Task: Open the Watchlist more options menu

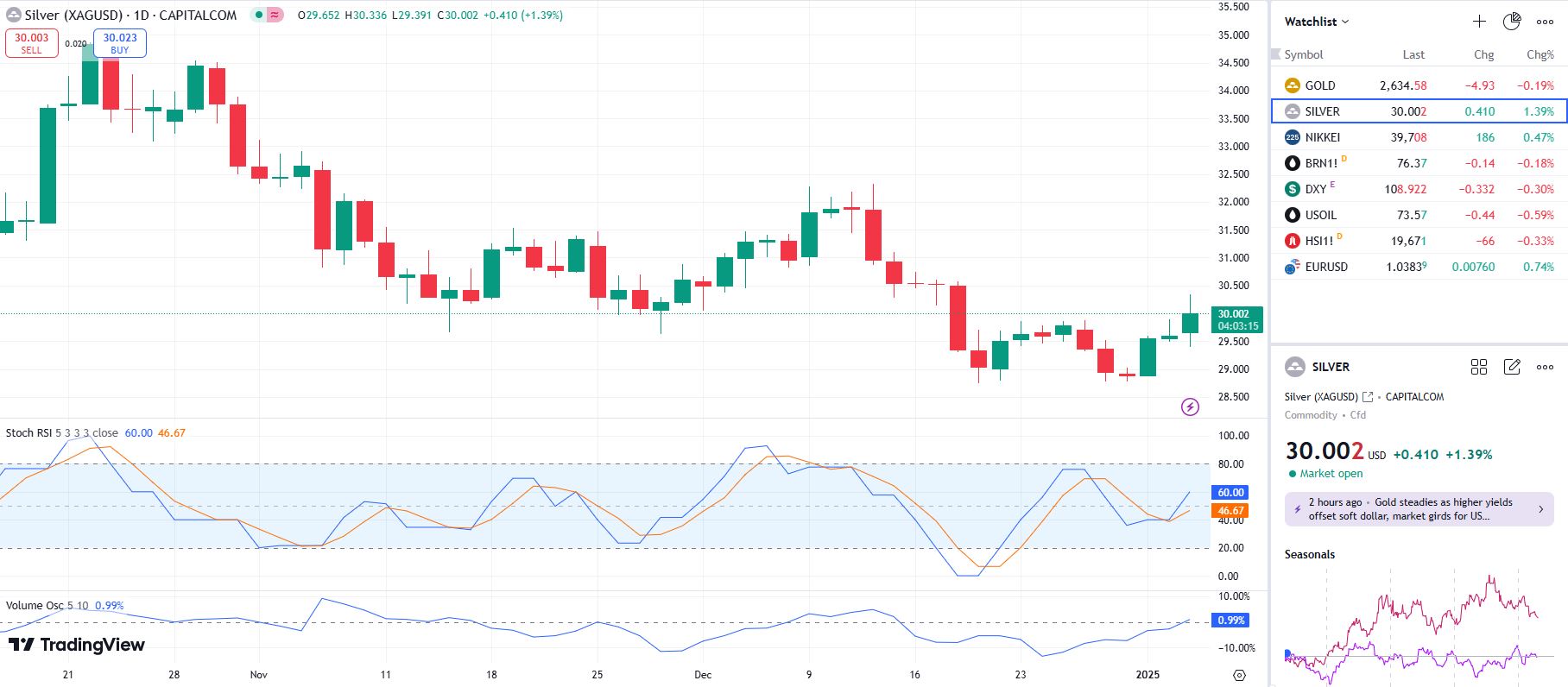Action: 1545,22
